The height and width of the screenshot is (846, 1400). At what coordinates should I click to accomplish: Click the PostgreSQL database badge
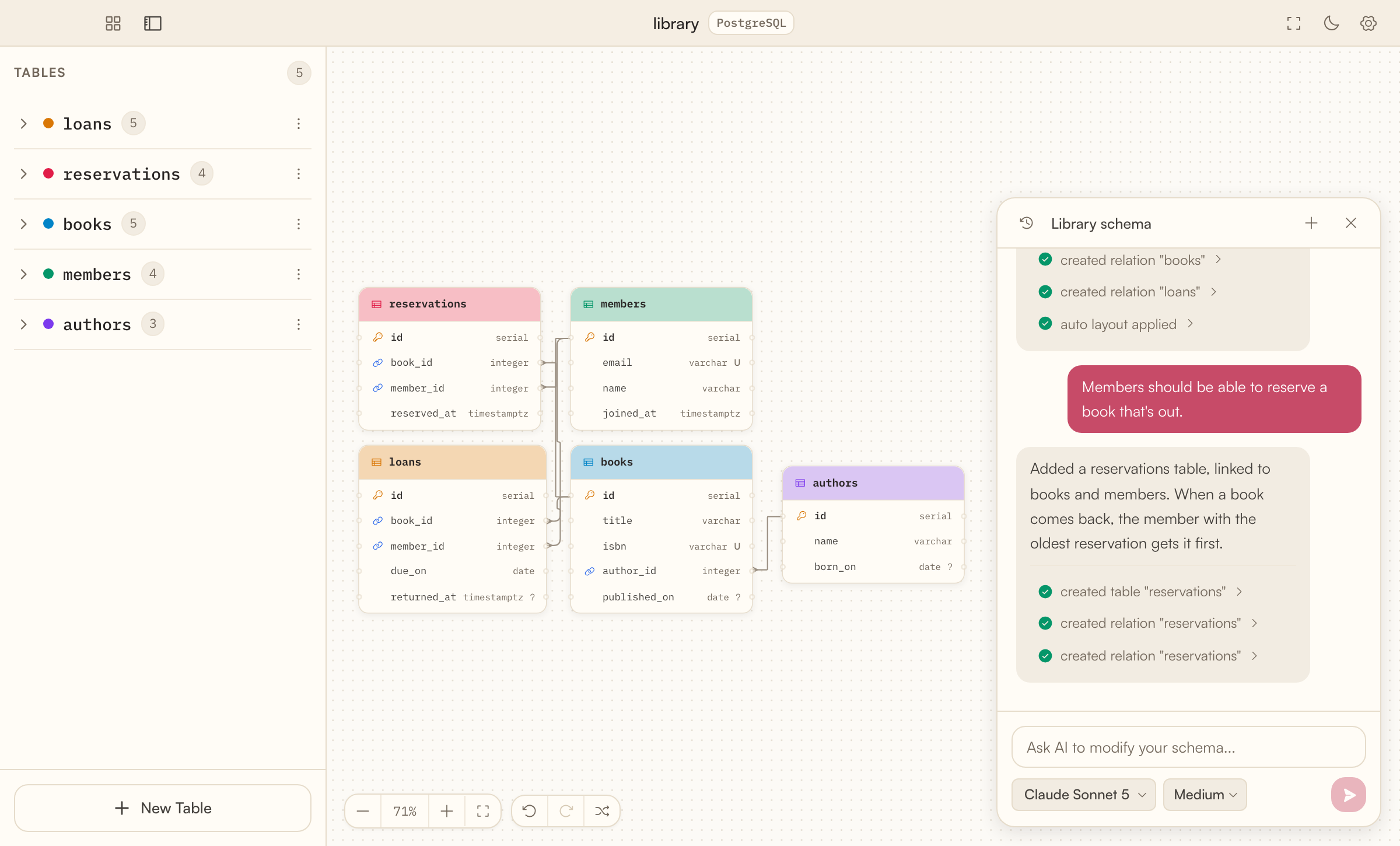click(751, 23)
